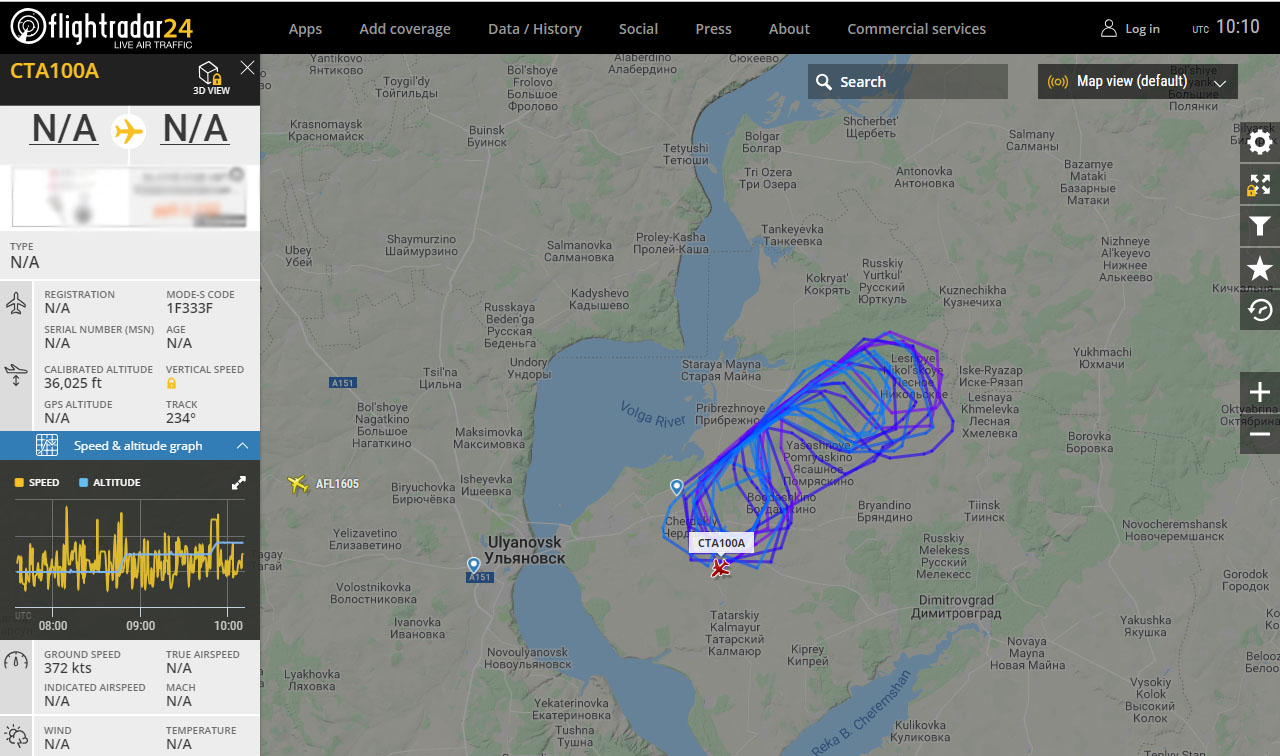1280x756 pixels.
Task: Open bookmarks with the star icon
Action: (x=1260, y=268)
